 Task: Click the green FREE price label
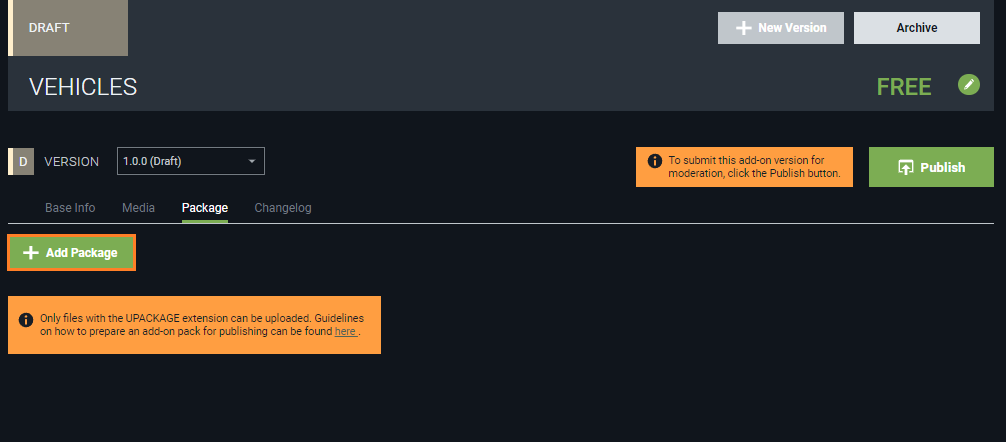point(904,87)
